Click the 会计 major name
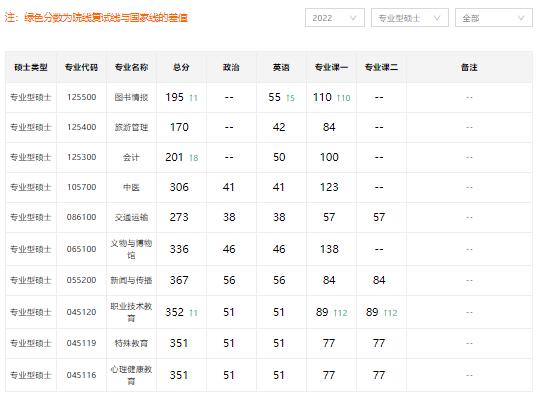The image size is (538, 398). click(x=131, y=157)
